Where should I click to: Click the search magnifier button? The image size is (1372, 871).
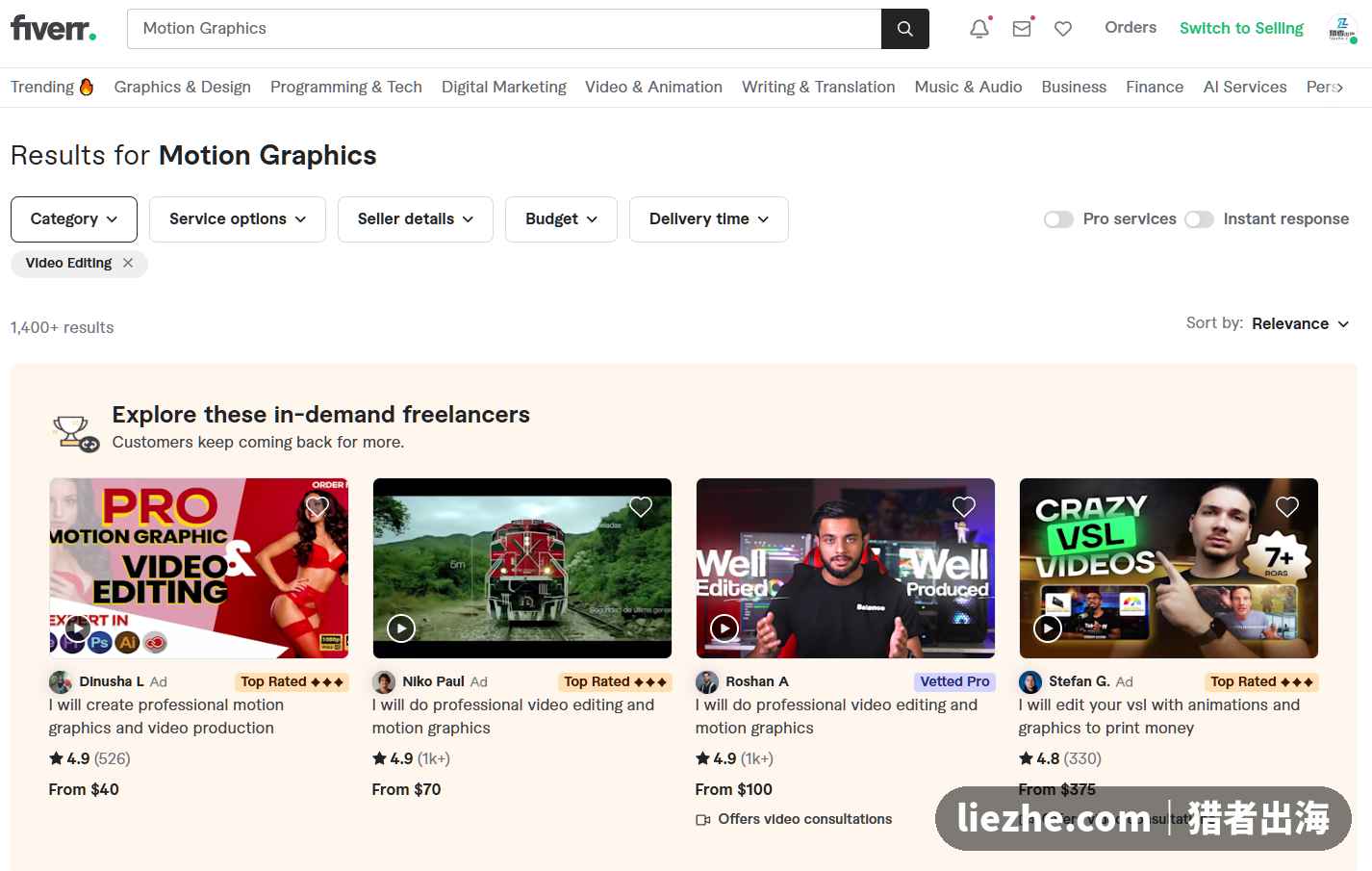904,29
